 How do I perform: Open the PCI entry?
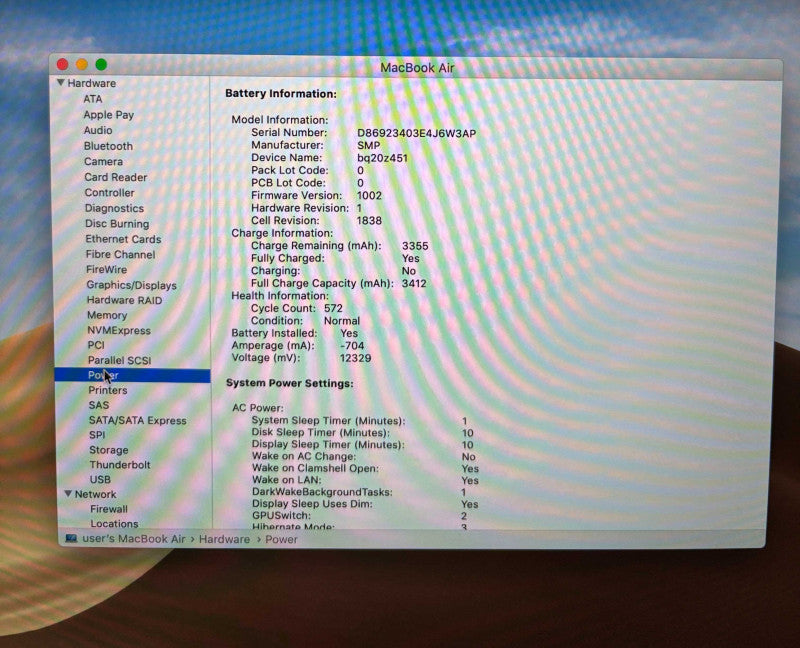coord(96,345)
